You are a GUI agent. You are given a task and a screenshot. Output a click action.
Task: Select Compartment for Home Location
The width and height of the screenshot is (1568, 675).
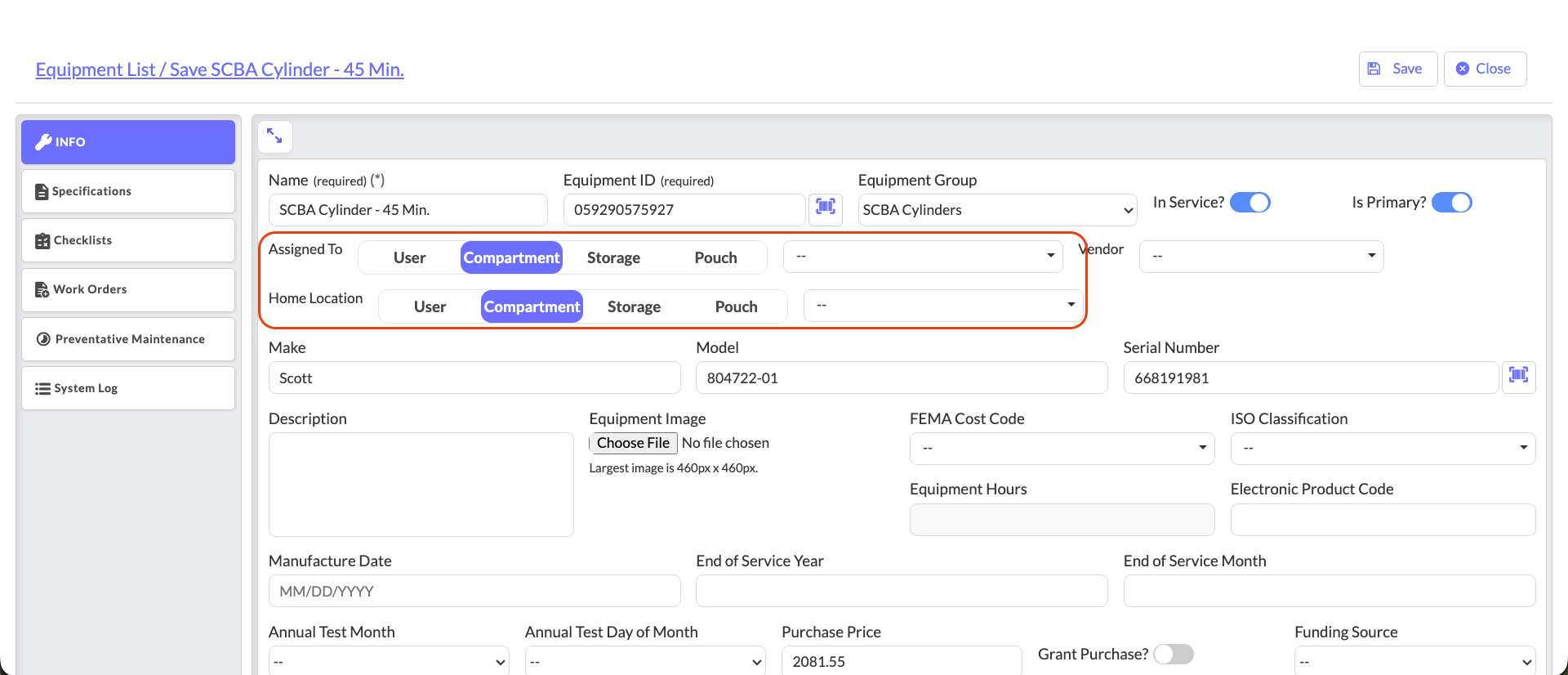532,306
